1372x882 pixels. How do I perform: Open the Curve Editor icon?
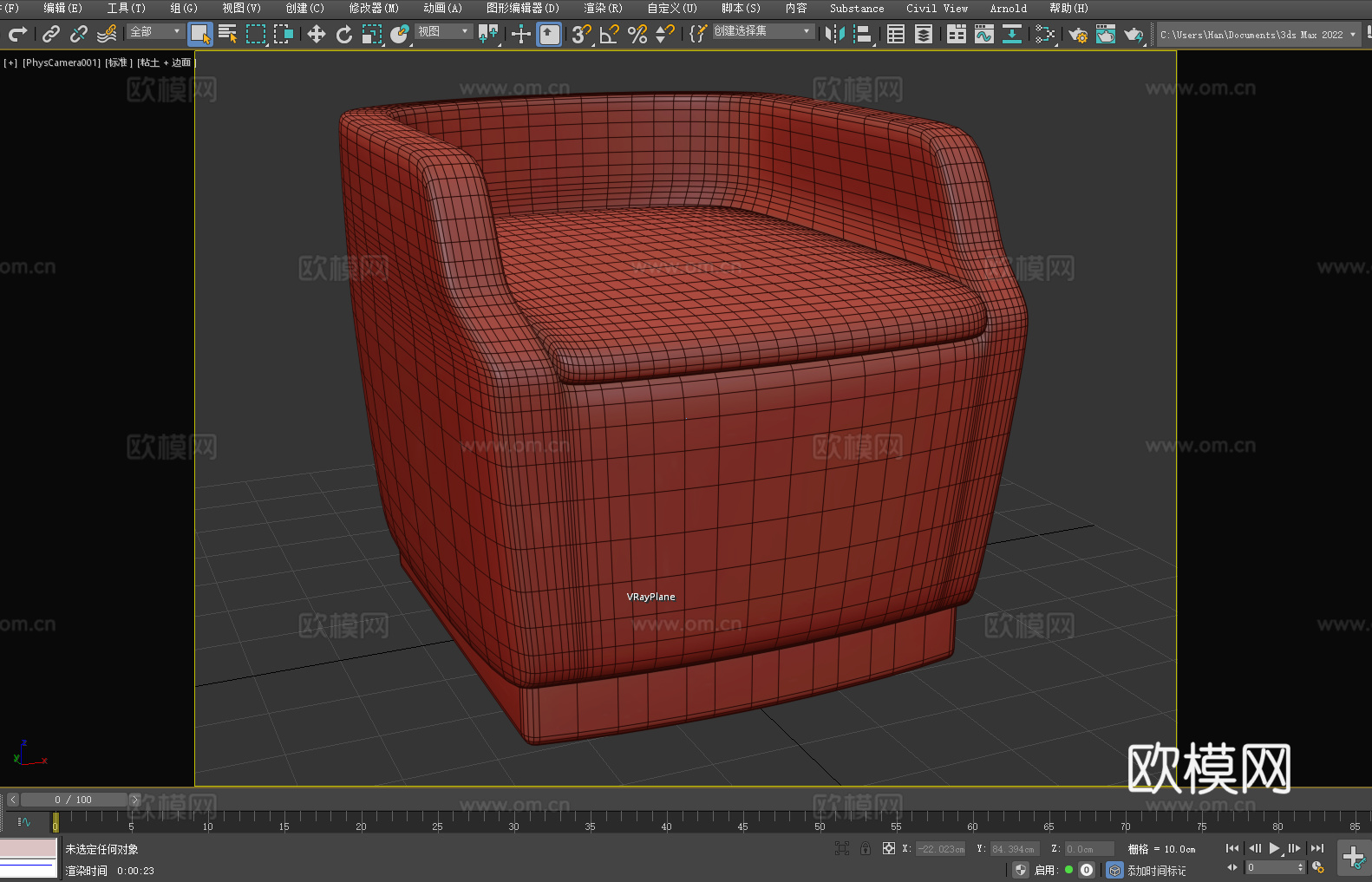coord(984,34)
